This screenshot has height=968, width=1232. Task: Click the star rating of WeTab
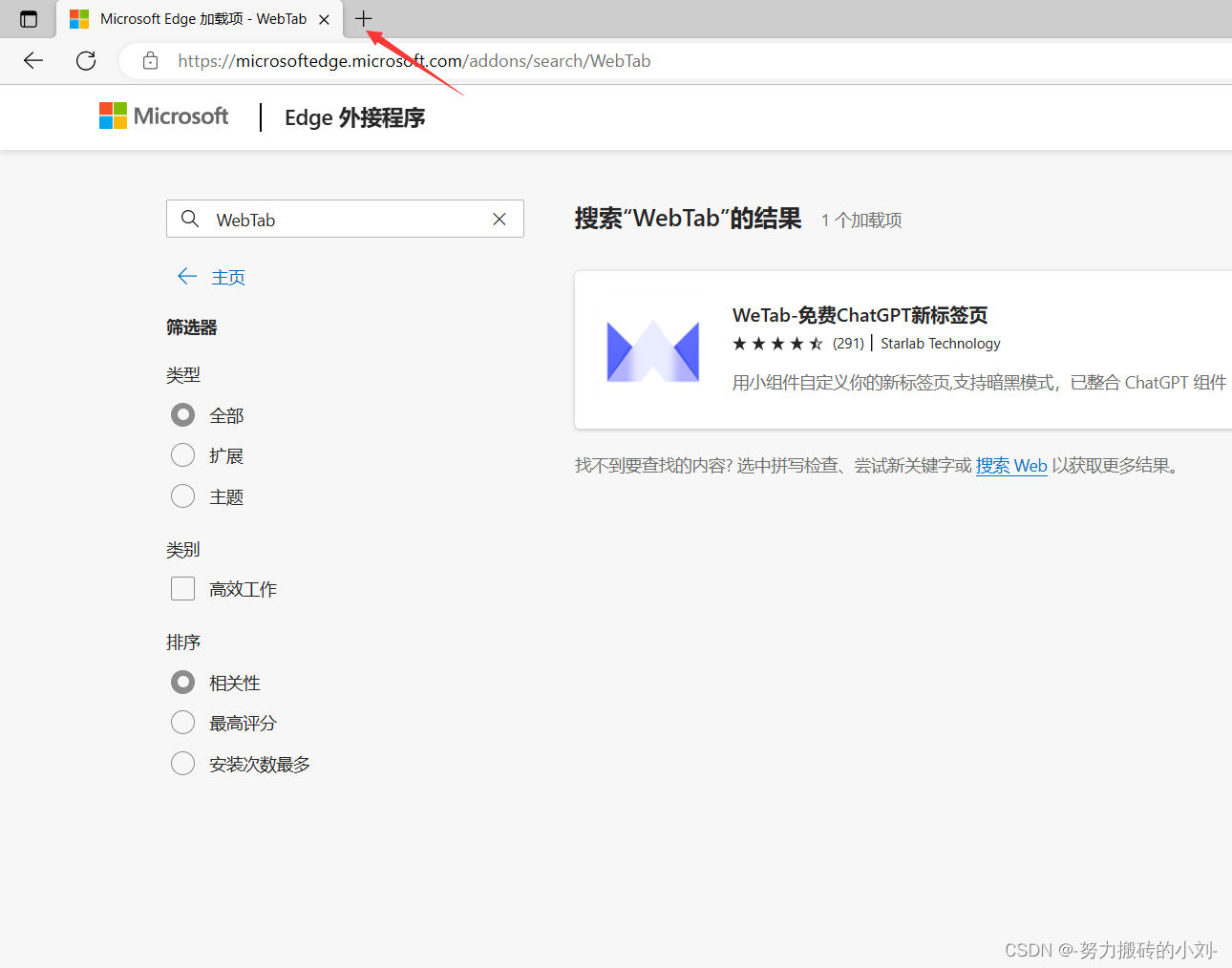tap(777, 344)
